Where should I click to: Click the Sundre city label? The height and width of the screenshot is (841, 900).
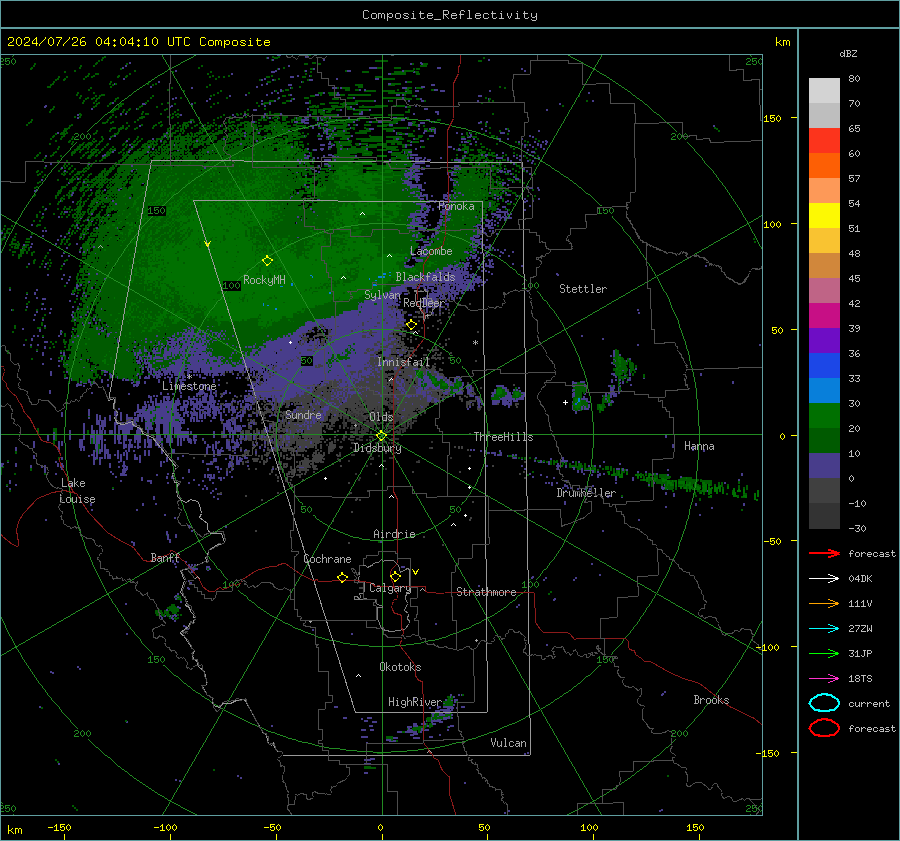coord(303,415)
